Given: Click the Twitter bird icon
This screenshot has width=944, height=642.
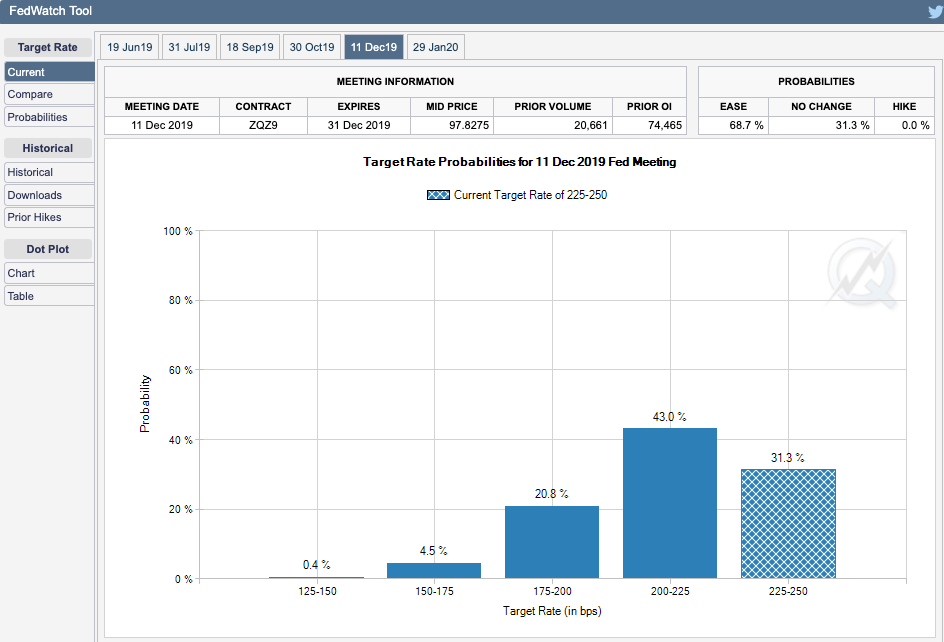Looking at the screenshot, I should (936, 11).
